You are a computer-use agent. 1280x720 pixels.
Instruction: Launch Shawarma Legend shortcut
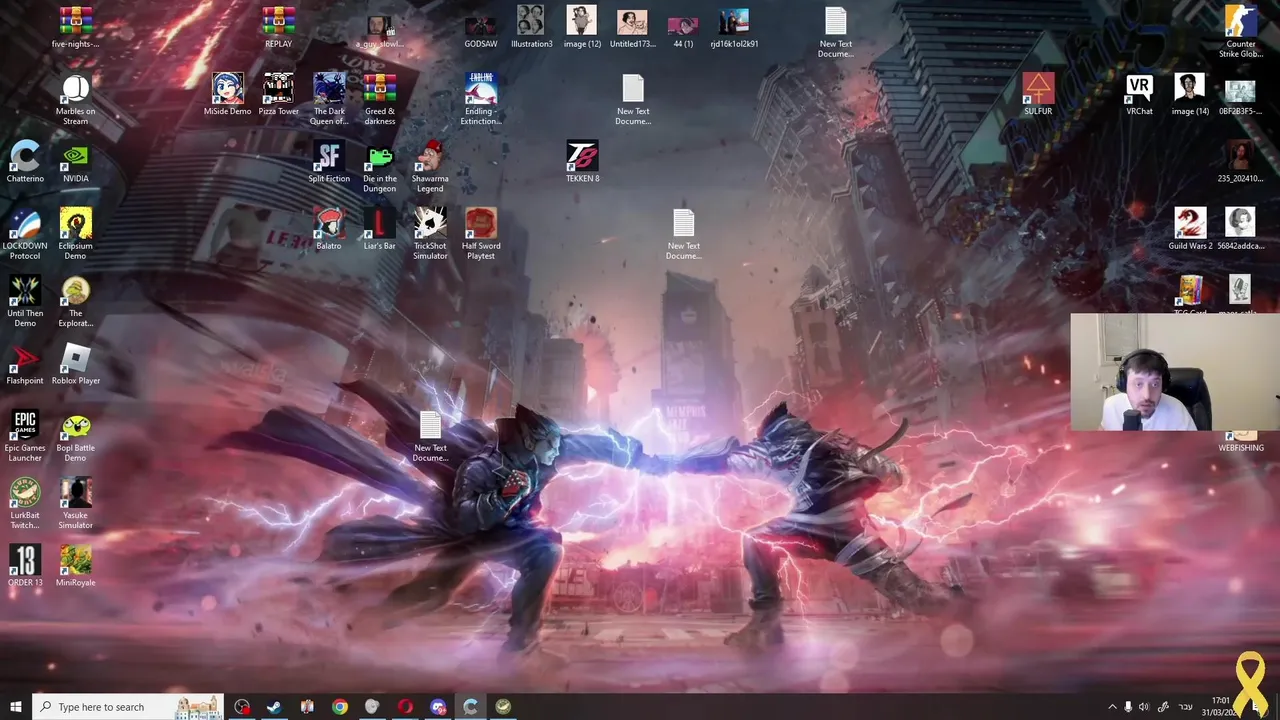[430, 166]
